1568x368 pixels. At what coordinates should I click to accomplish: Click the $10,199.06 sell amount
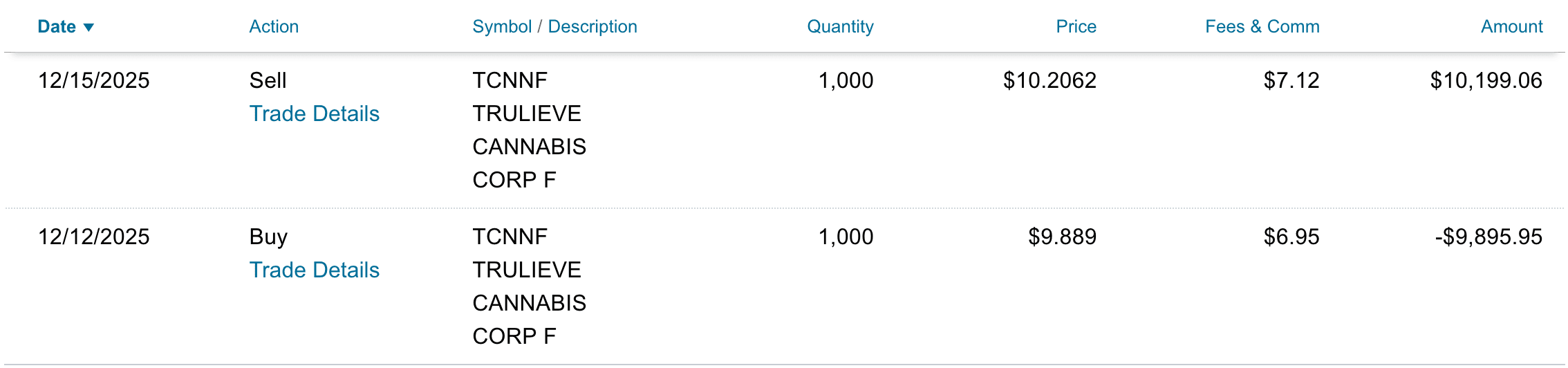[x=1486, y=80]
